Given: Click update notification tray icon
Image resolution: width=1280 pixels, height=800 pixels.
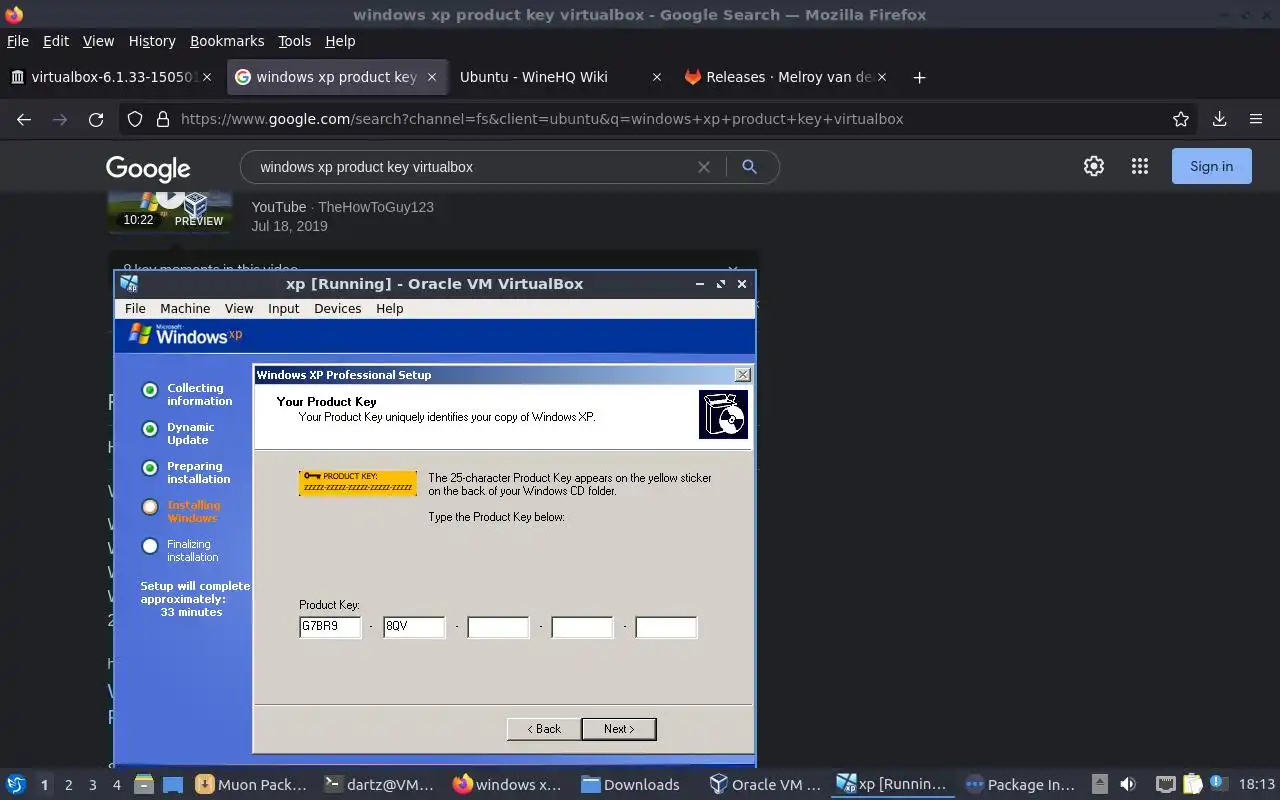Looking at the screenshot, I should [1217, 783].
